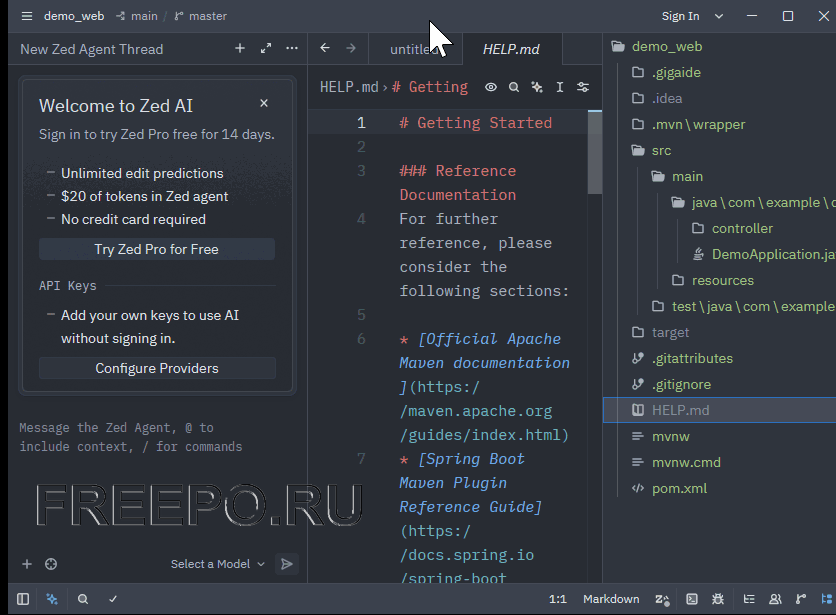Expand the resources folder
The width and height of the screenshot is (836, 615).
[x=720, y=280]
